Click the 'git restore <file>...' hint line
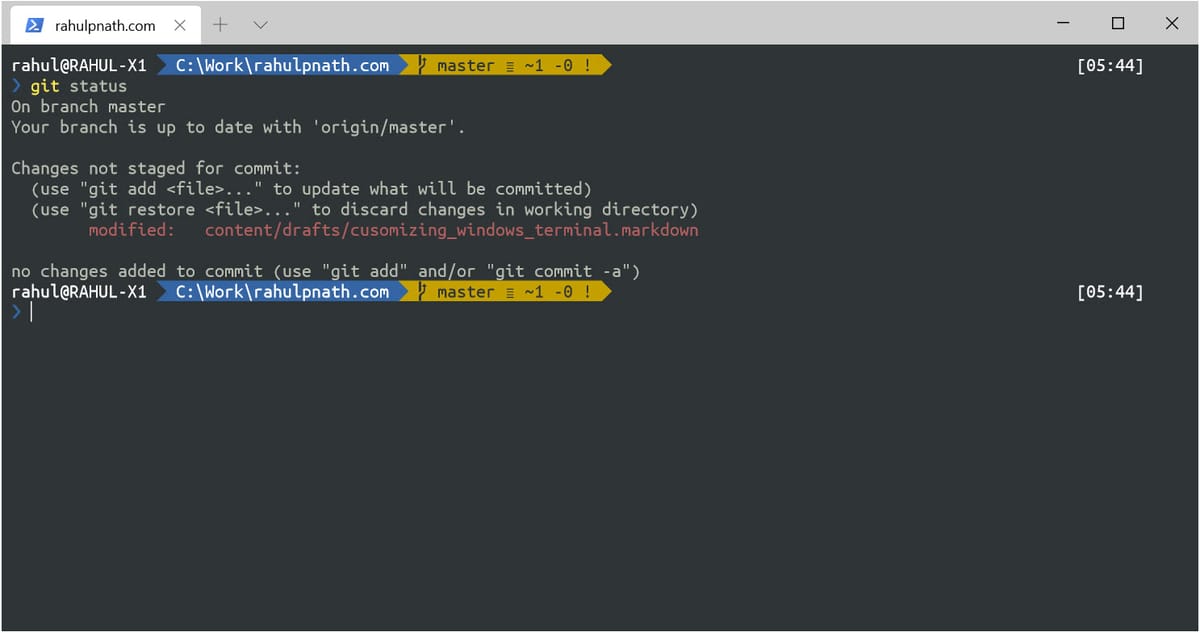 pos(364,209)
